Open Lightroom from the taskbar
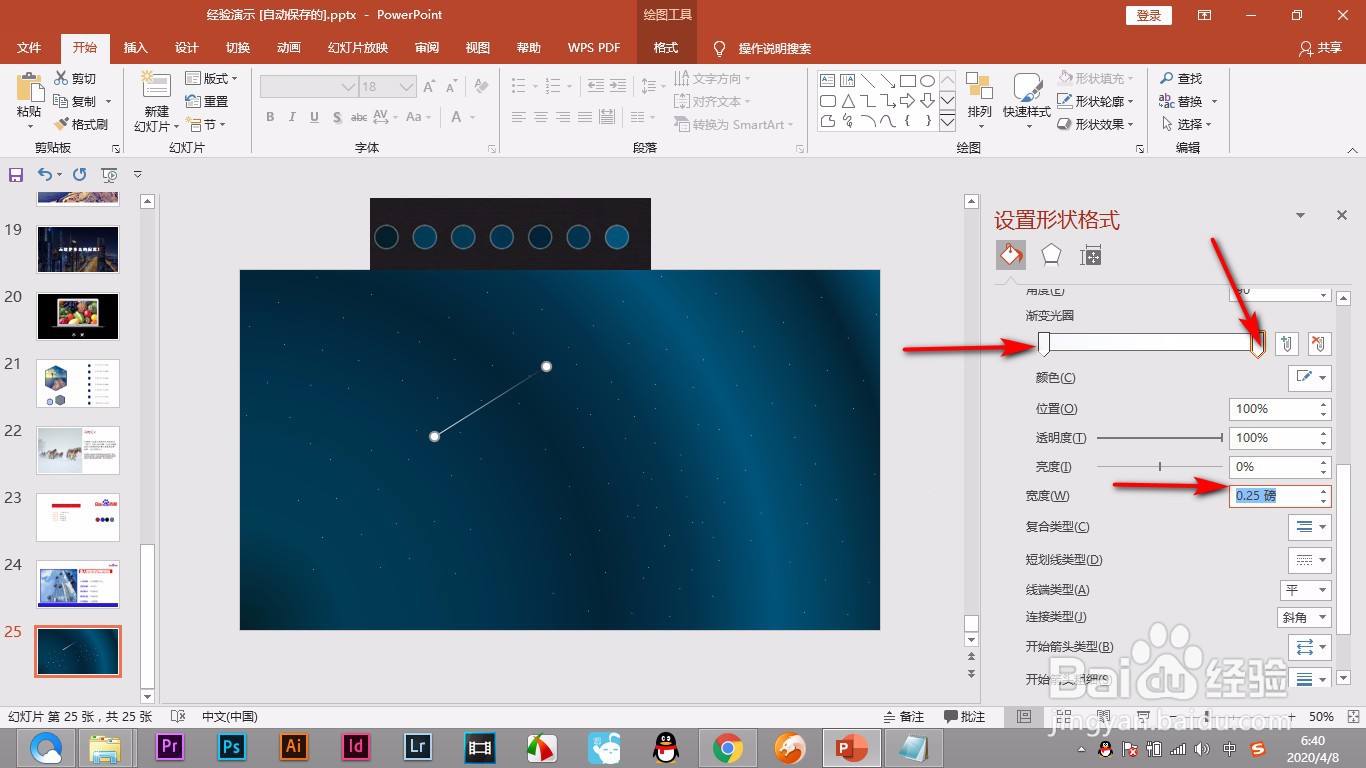The image size is (1366, 768). pos(418,747)
